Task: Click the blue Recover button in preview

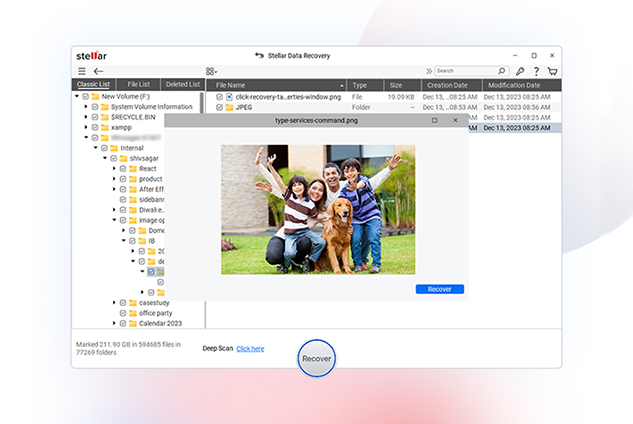Action: (x=439, y=289)
